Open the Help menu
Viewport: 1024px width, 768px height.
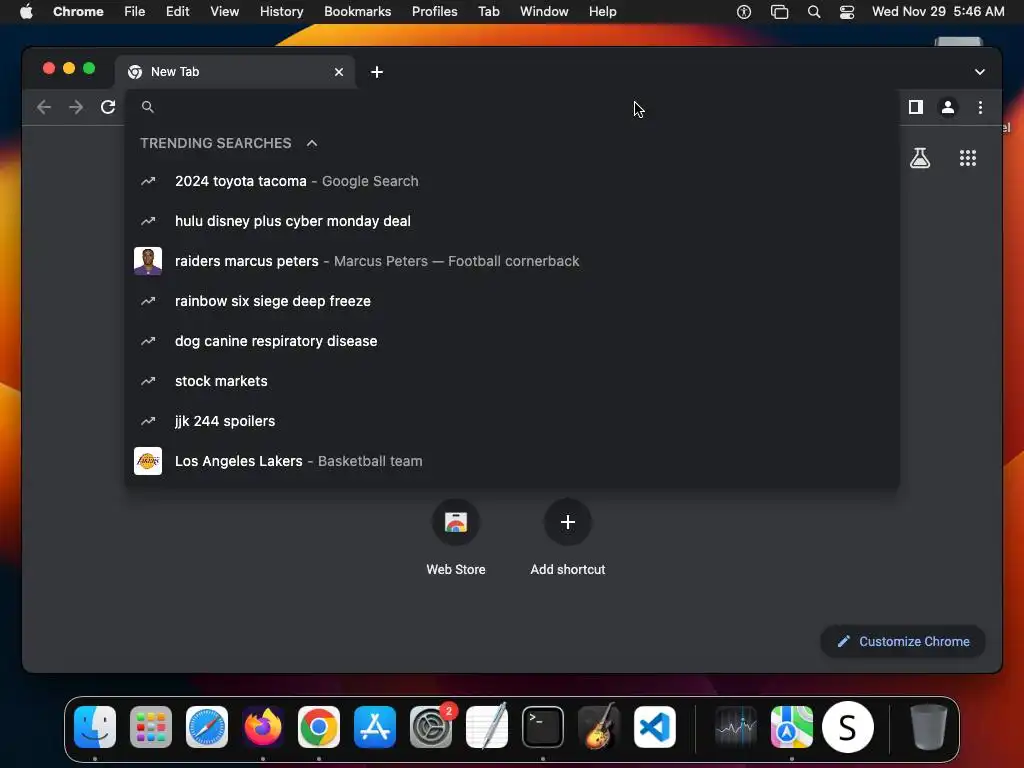pyautogui.click(x=602, y=12)
